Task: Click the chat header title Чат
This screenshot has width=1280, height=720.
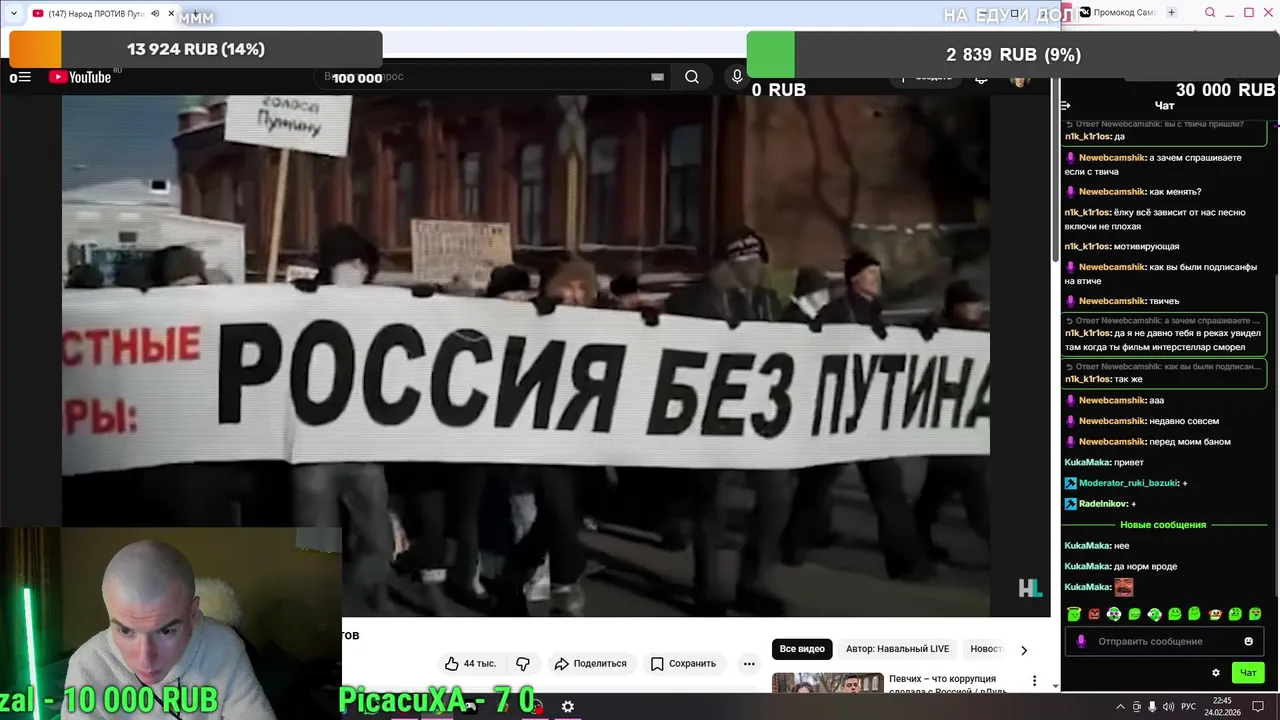Action: (x=1164, y=105)
